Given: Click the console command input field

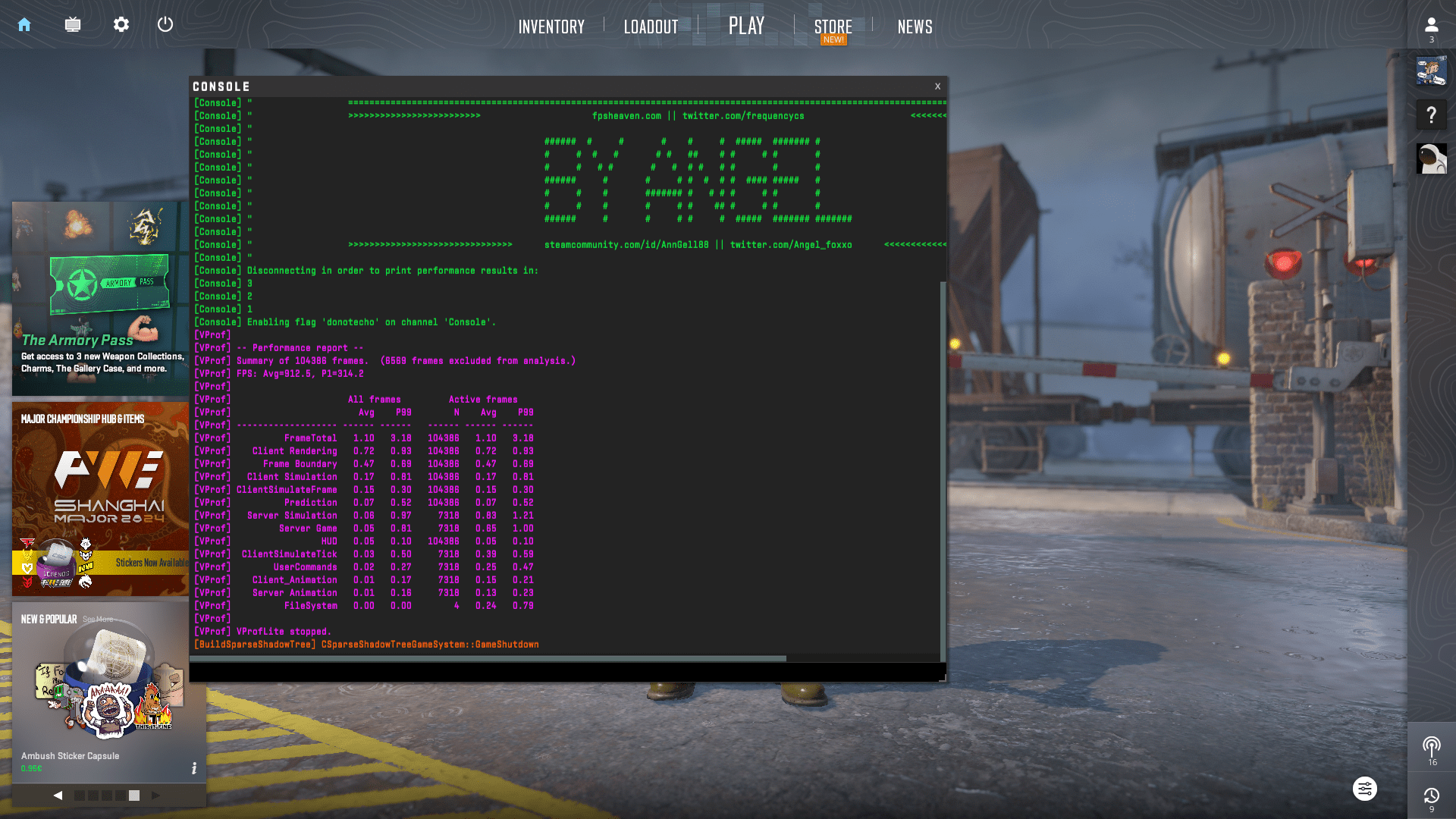Looking at the screenshot, I should coord(565,672).
